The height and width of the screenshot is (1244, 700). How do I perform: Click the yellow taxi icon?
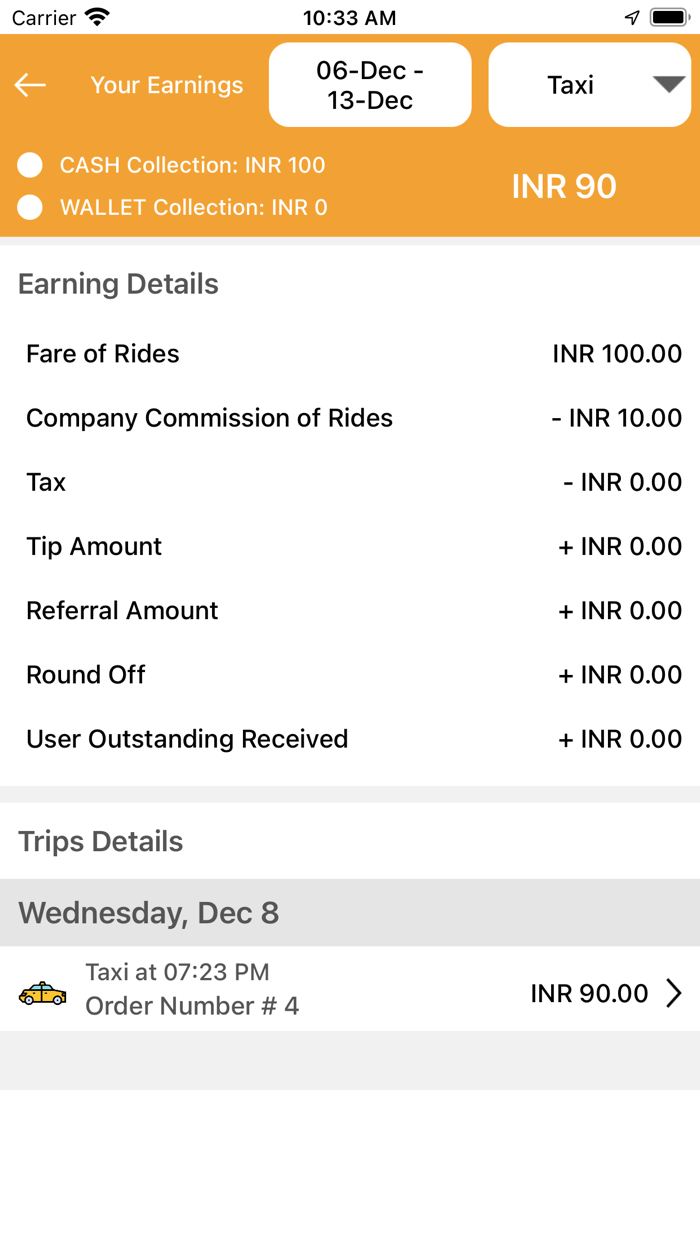[x=43, y=993]
